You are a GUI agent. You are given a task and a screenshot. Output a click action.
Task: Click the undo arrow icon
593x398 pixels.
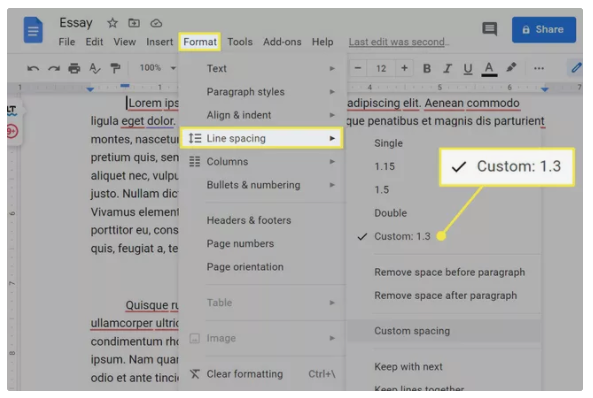pos(33,68)
